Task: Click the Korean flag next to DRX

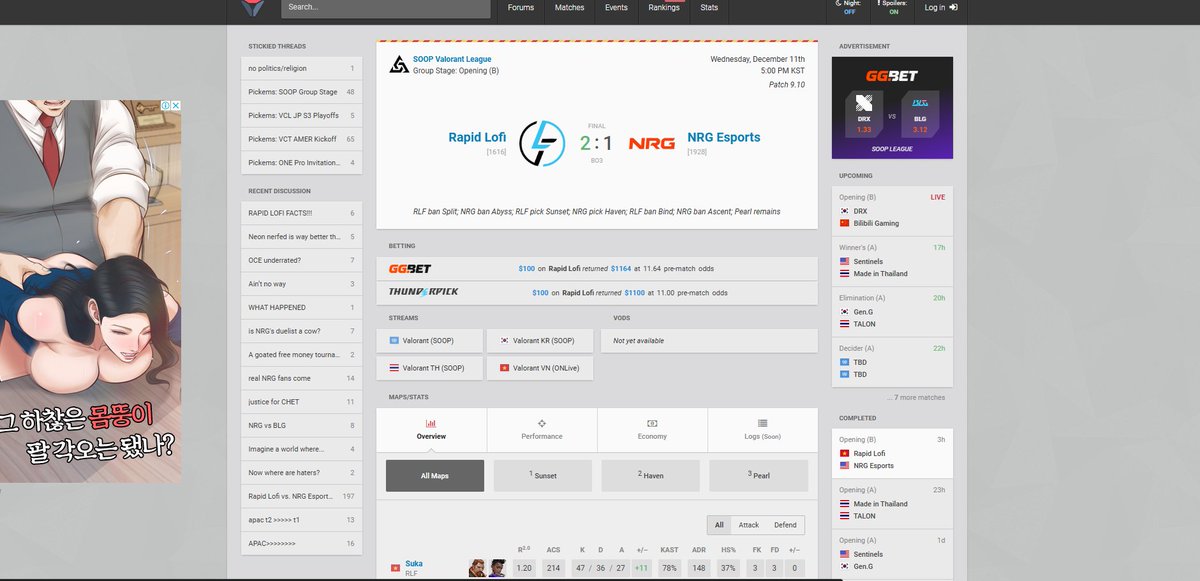Action: [845, 211]
